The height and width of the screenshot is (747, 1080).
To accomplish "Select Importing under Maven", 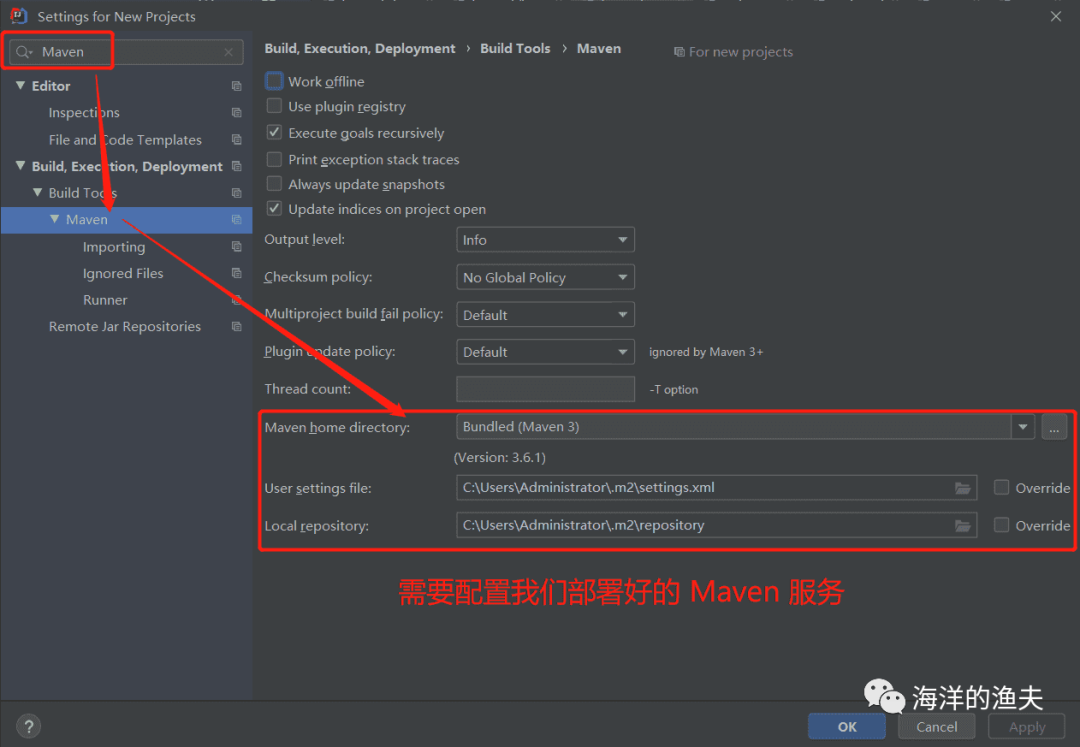I will tap(114, 246).
